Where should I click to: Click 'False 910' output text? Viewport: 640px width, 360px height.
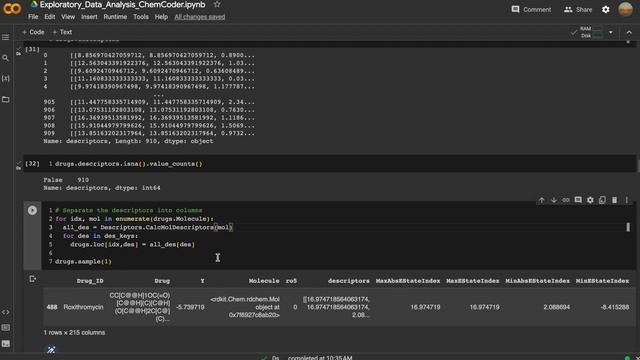coord(66,180)
